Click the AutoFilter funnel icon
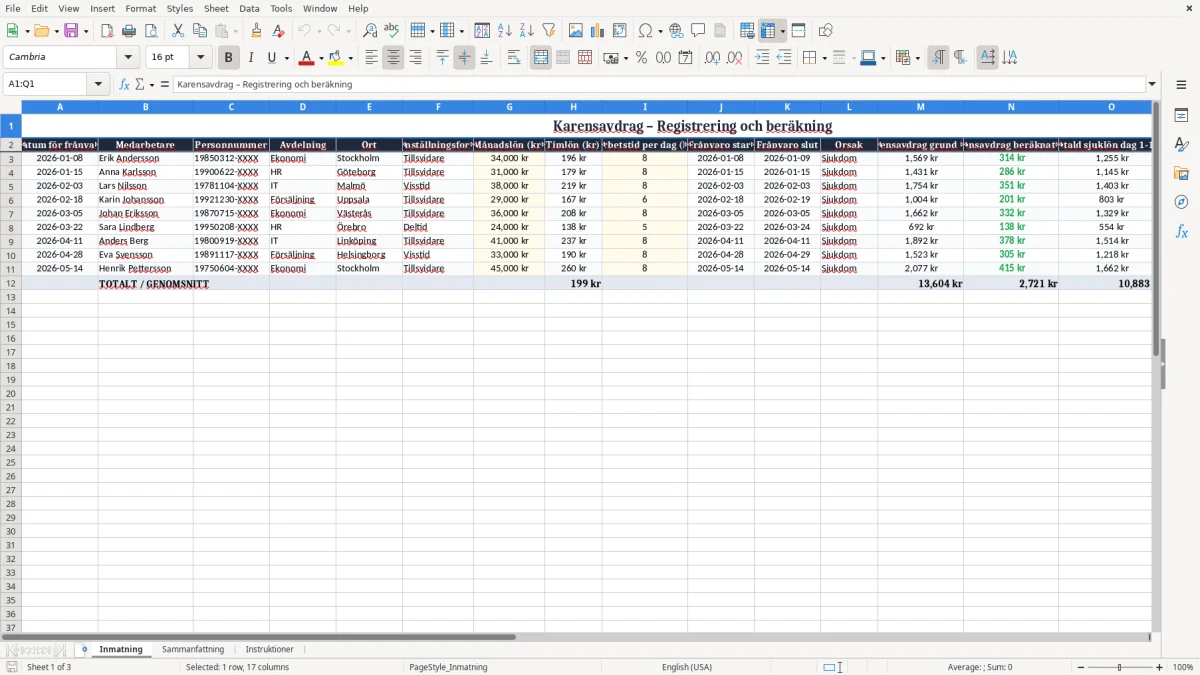Screen dimensions: 1200x675 pos(548,31)
